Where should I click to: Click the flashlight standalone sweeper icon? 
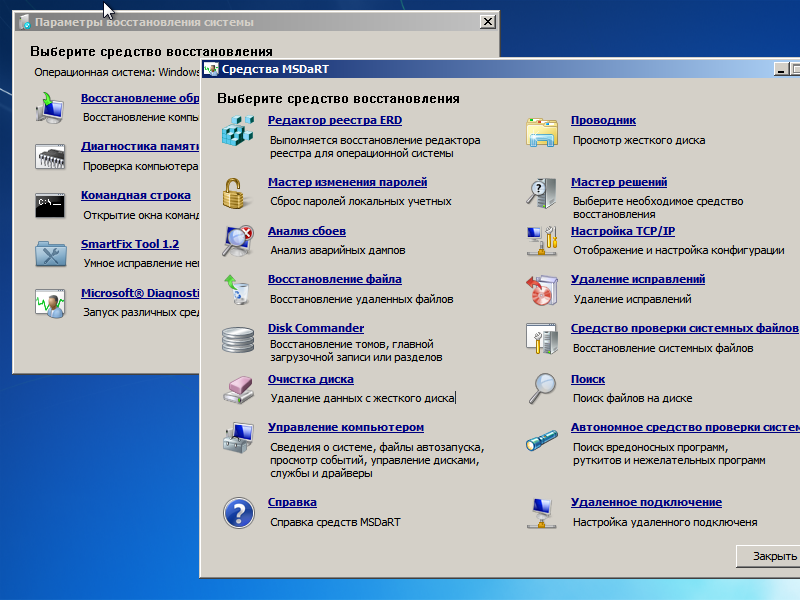click(542, 440)
